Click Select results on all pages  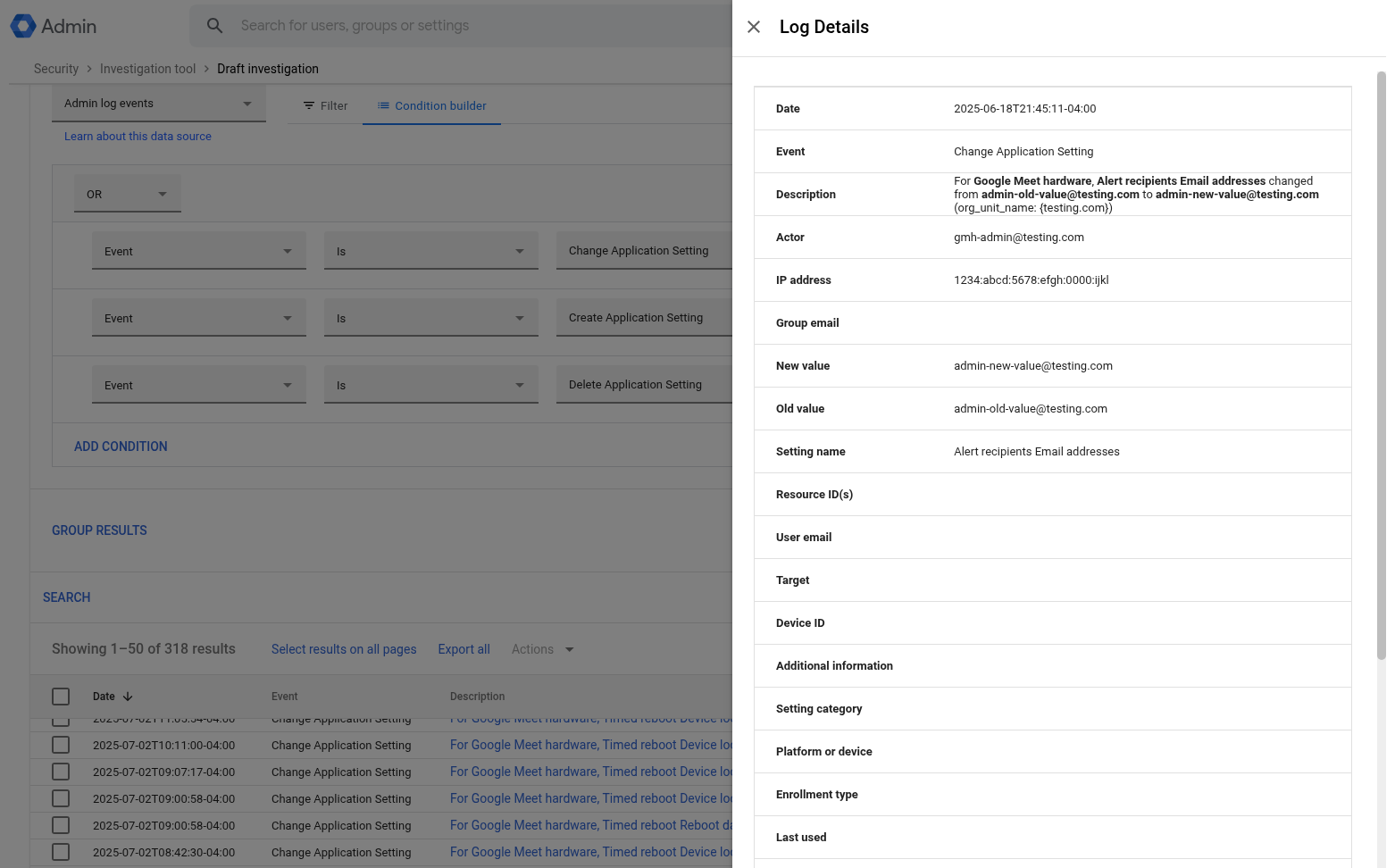click(344, 649)
